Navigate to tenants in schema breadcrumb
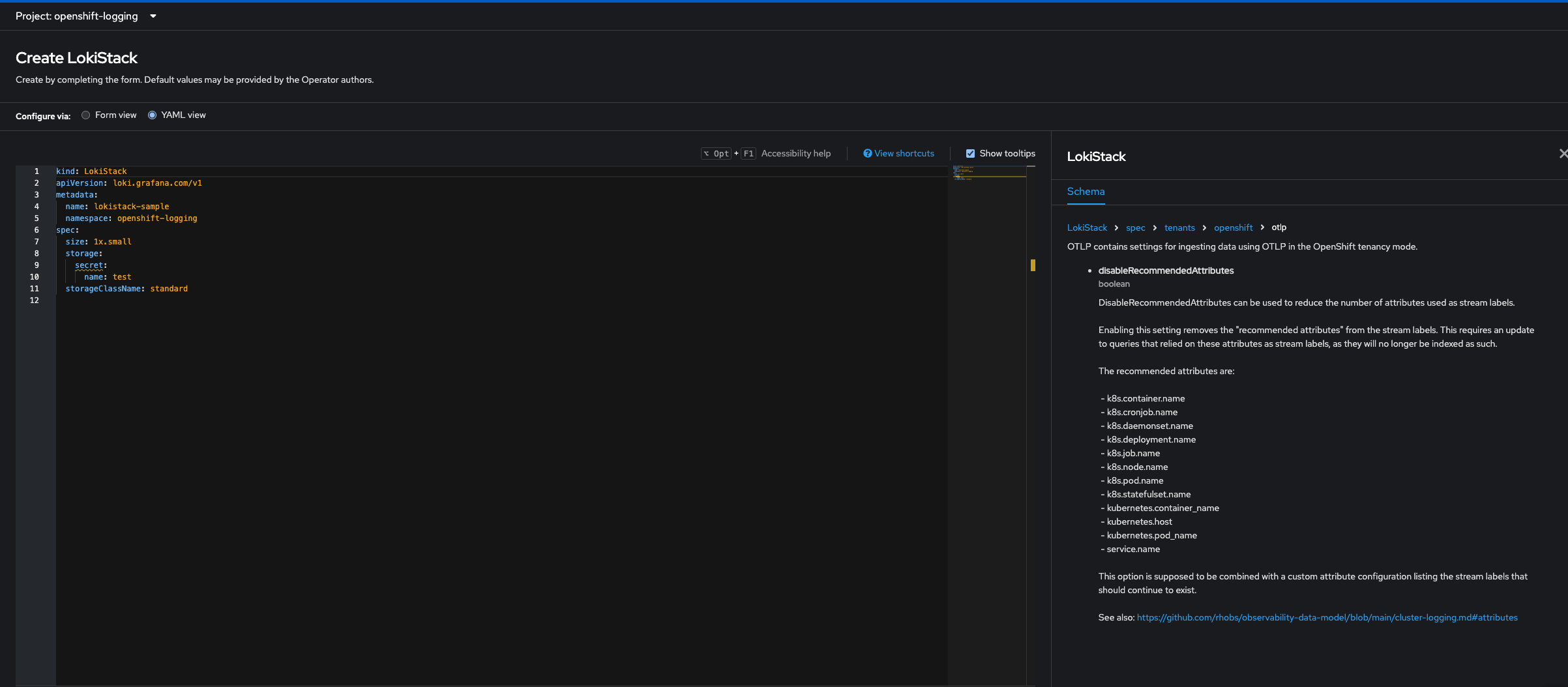Screen dimensions: 1568x687 click(x=1179, y=227)
